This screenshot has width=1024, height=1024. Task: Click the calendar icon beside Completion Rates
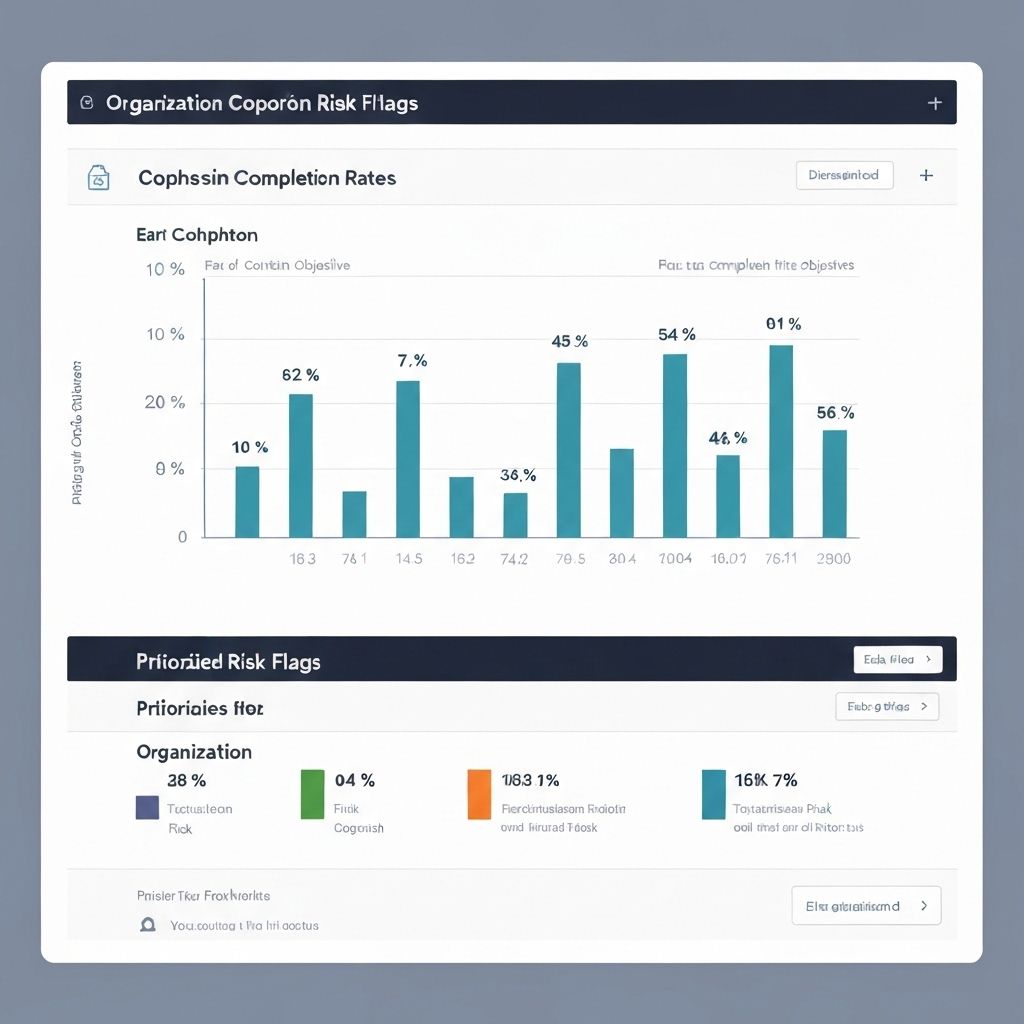pos(98,176)
